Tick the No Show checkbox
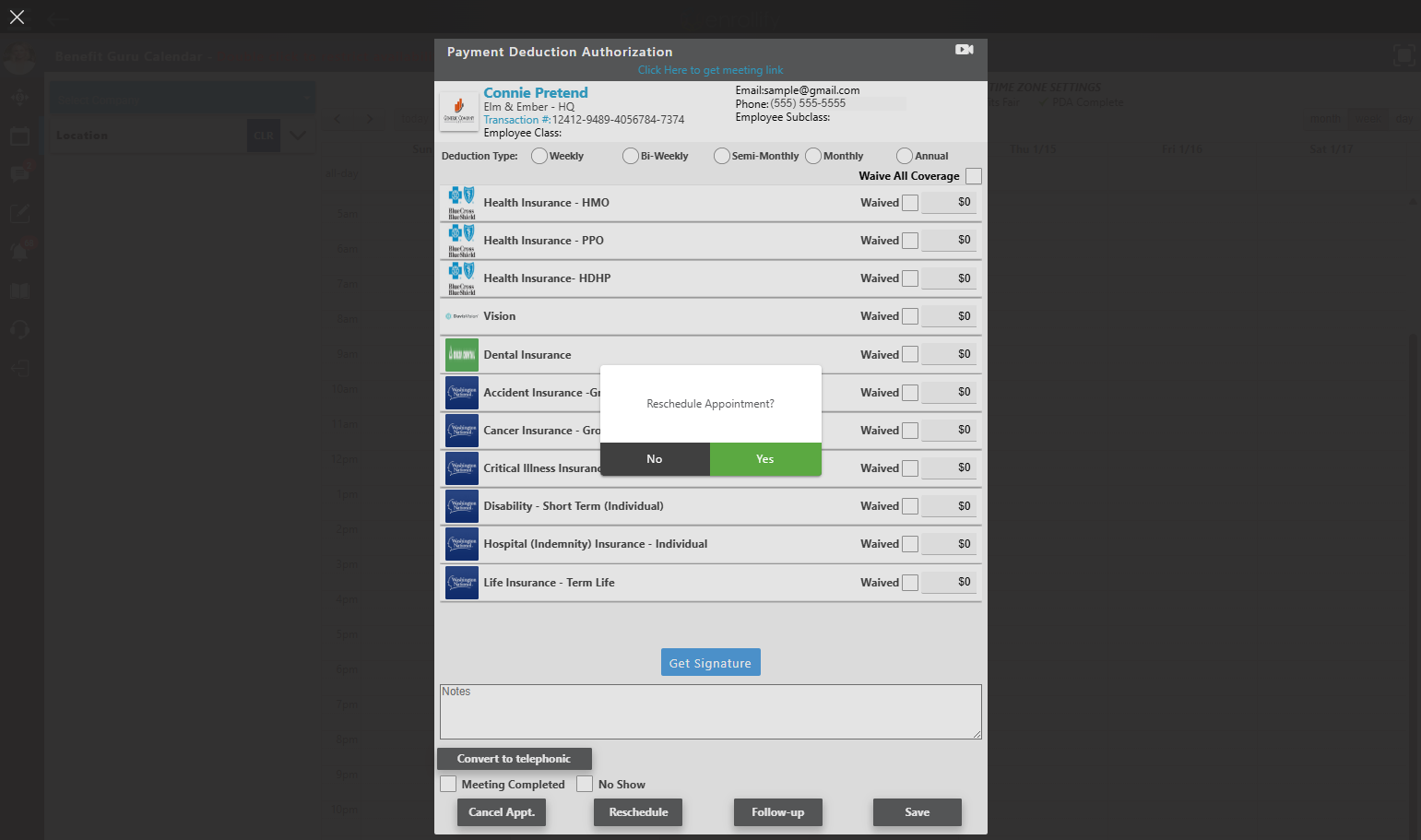1421x840 pixels. pyautogui.click(x=585, y=784)
